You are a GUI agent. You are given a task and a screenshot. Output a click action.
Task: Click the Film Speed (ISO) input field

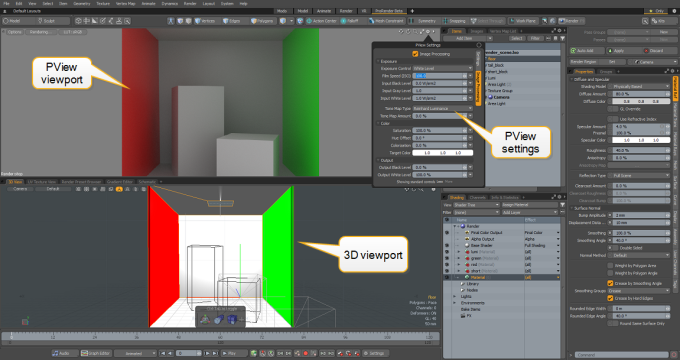[437, 75]
